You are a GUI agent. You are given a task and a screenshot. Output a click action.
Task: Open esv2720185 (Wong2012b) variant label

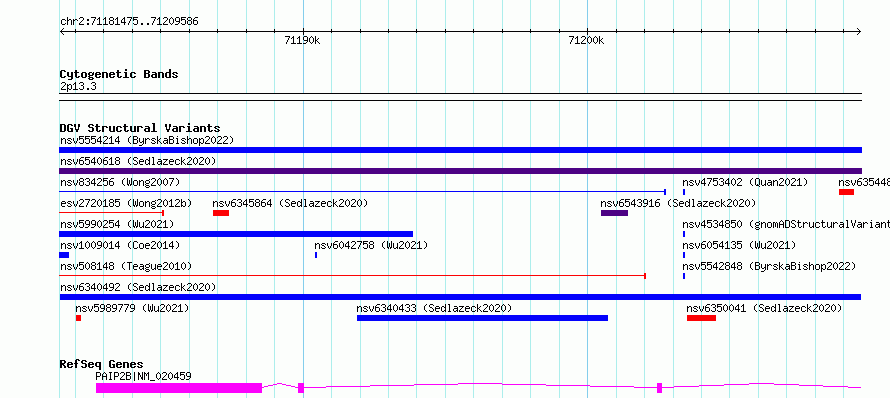coord(126,203)
